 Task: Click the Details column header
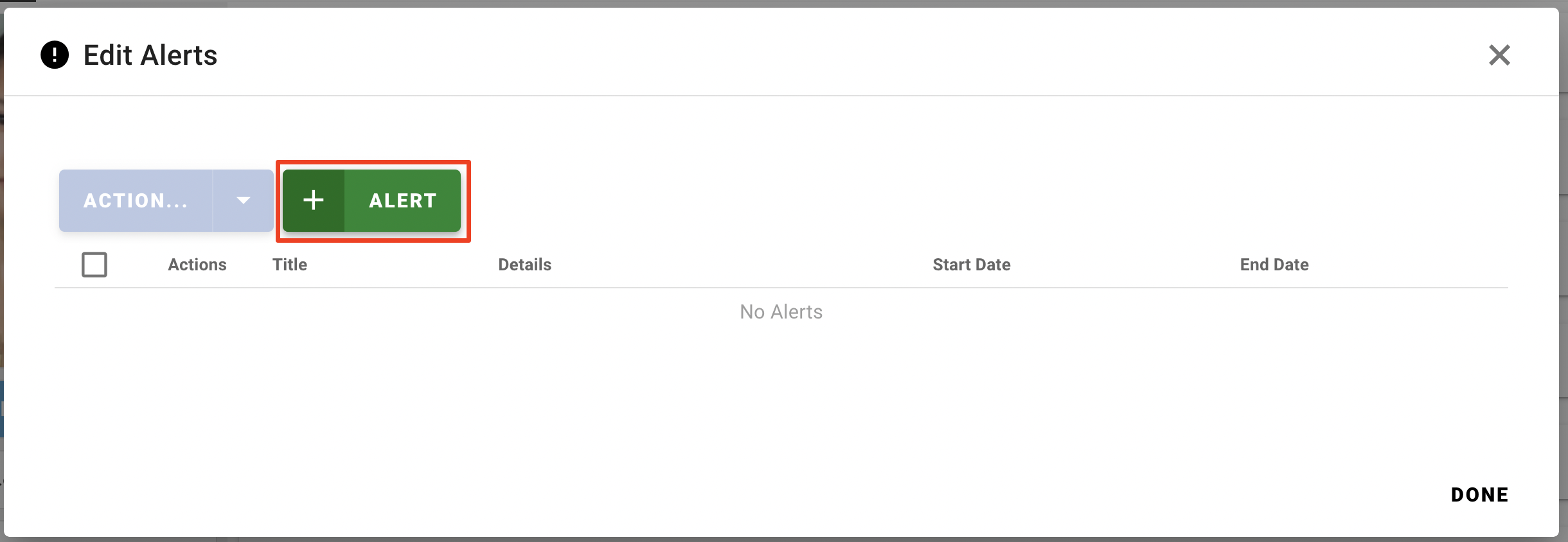point(524,265)
